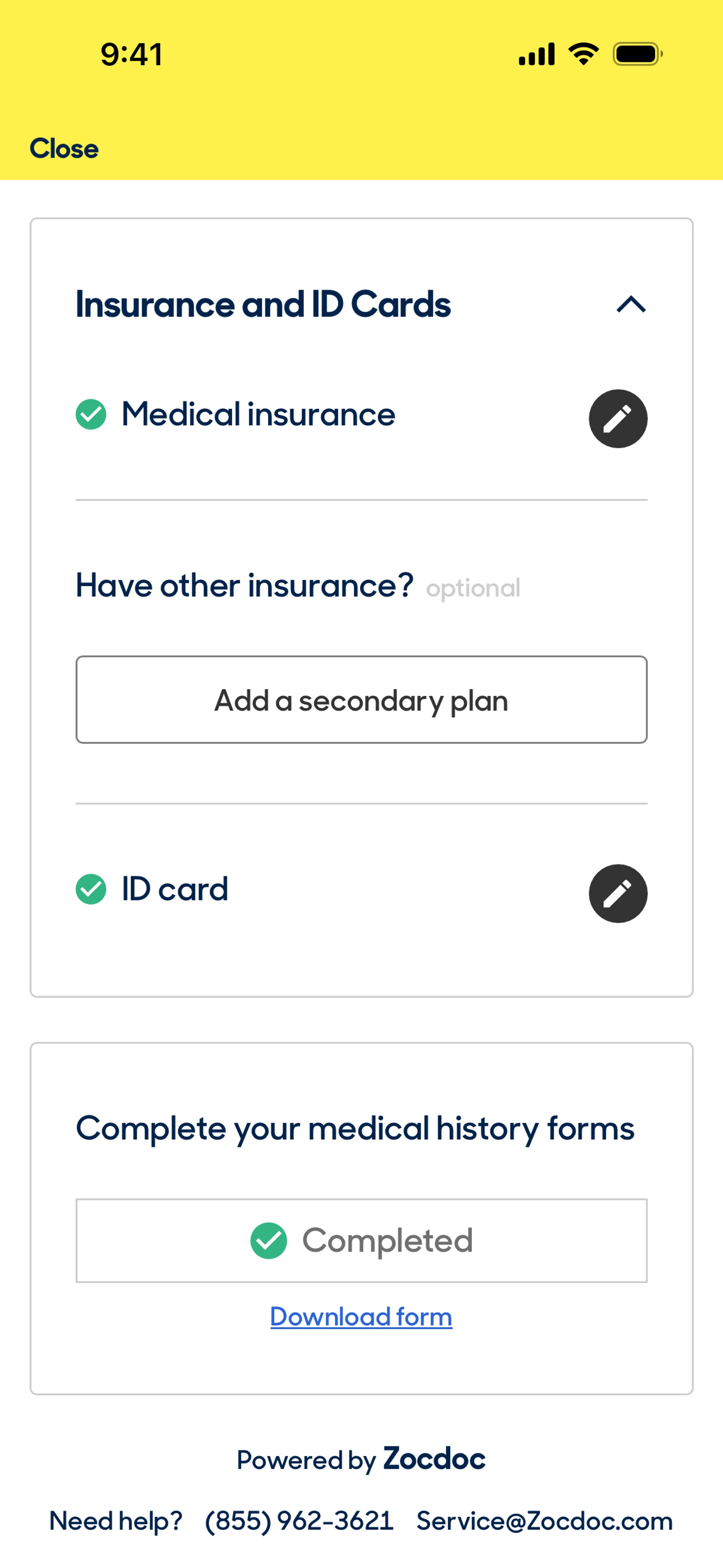This screenshot has height=1568, width=723.
Task: Tap green checkmark beside Medical insurance
Action: pyautogui.click(x=91, y=414)
